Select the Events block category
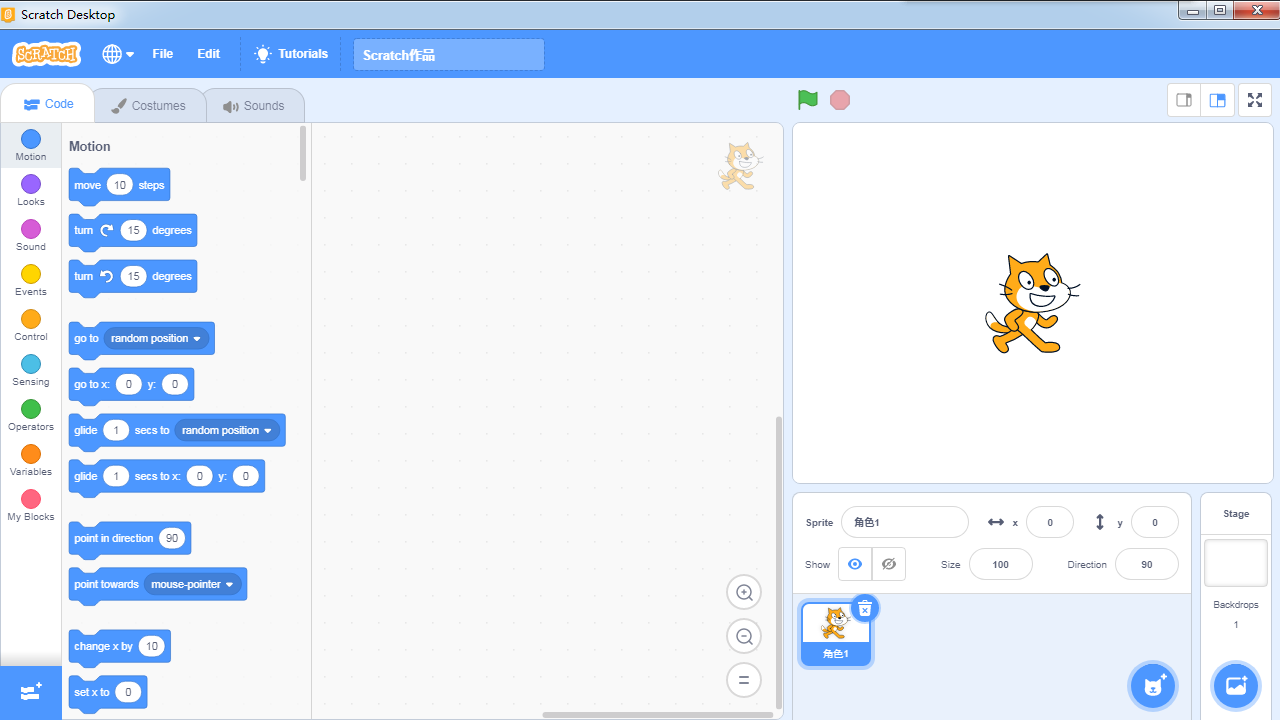Viewport: 1280px width, 720px height. [31, 280]
